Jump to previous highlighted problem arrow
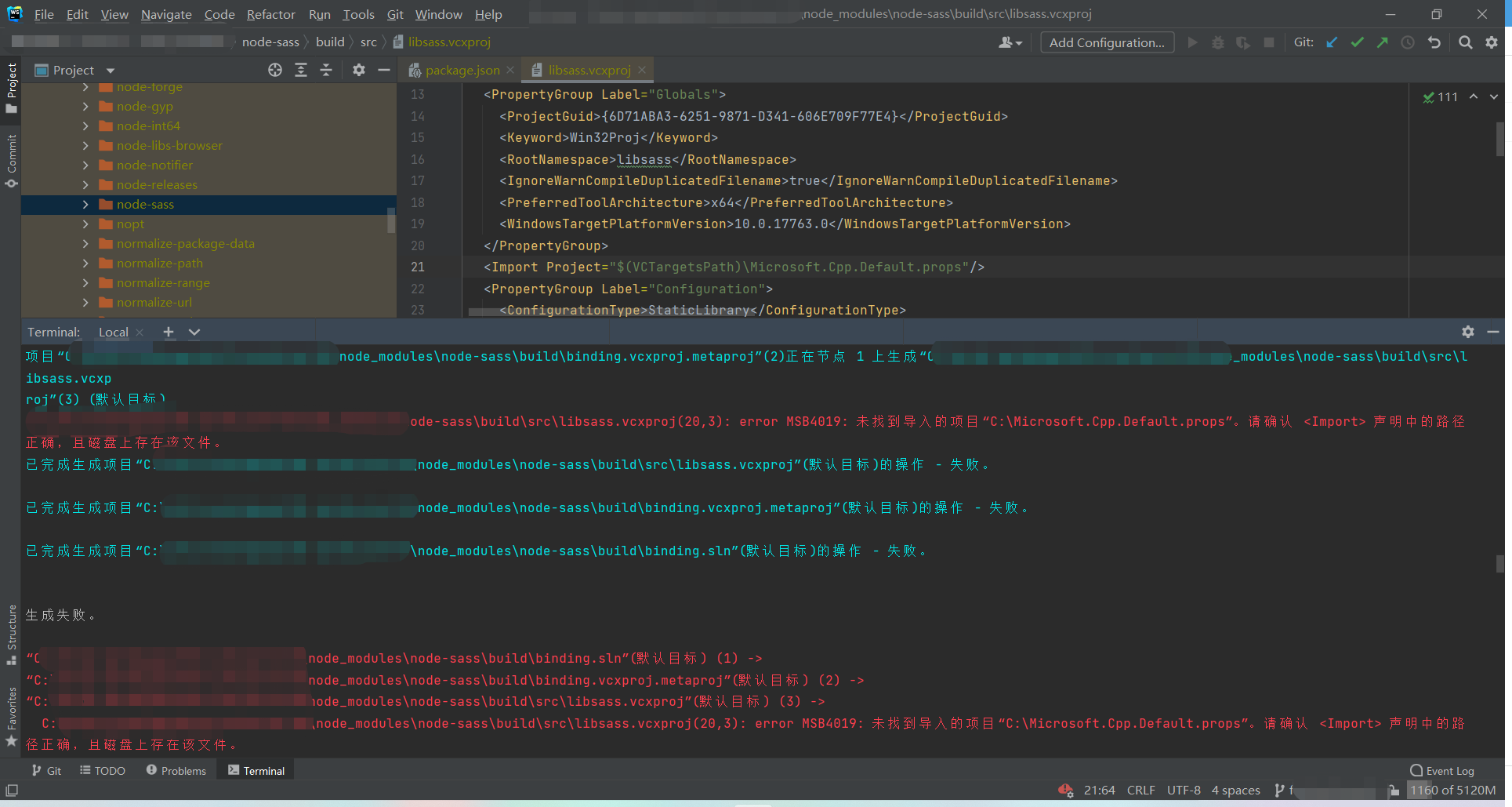This screenshot has height=807, width=1512. [1474, 96]
